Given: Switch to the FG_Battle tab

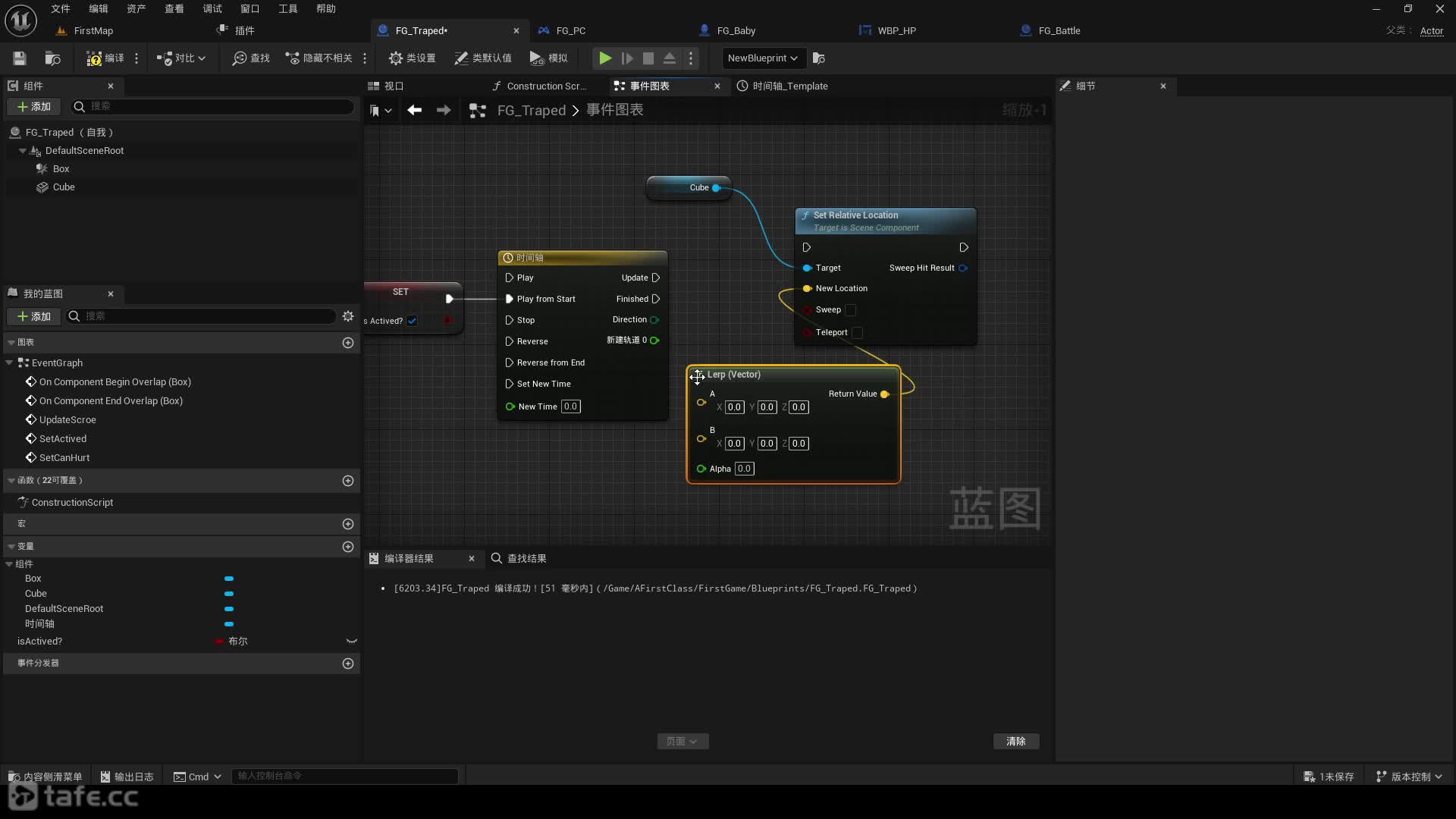Looking at the screenshot, I should (x=1059, y=30).
